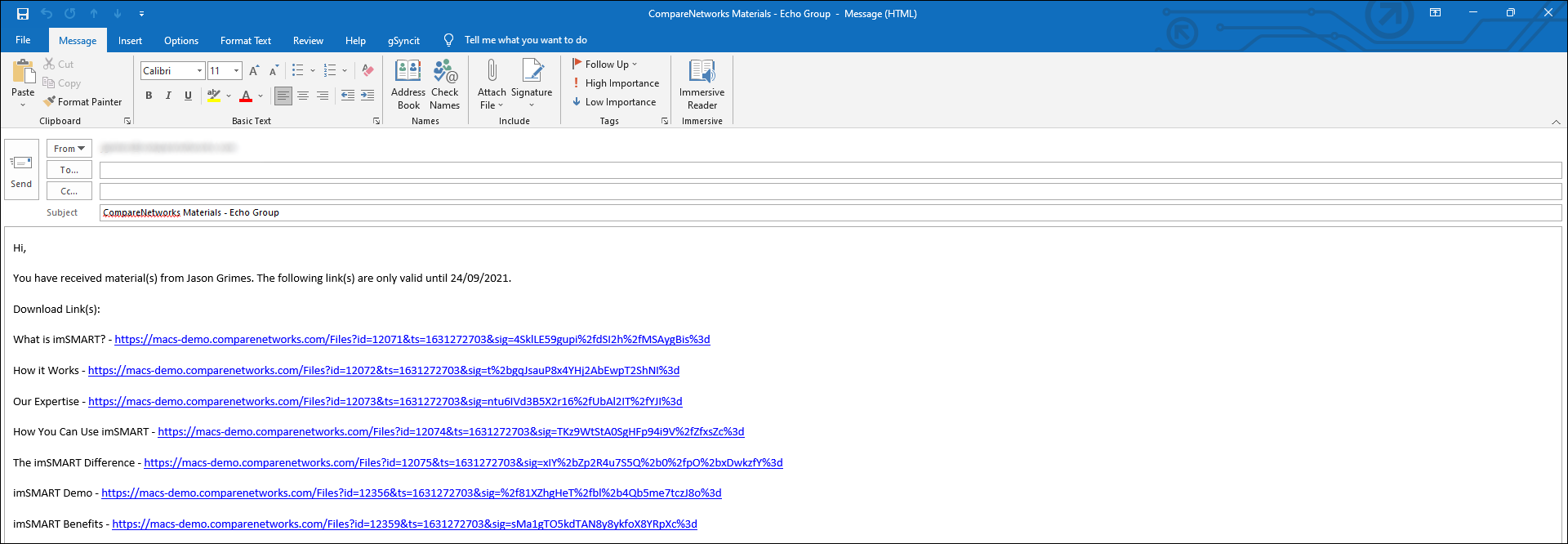Toggle Center paragraph alignment
The height and width of the screenshot is (544, 1568).
click(x=303, y=96)
